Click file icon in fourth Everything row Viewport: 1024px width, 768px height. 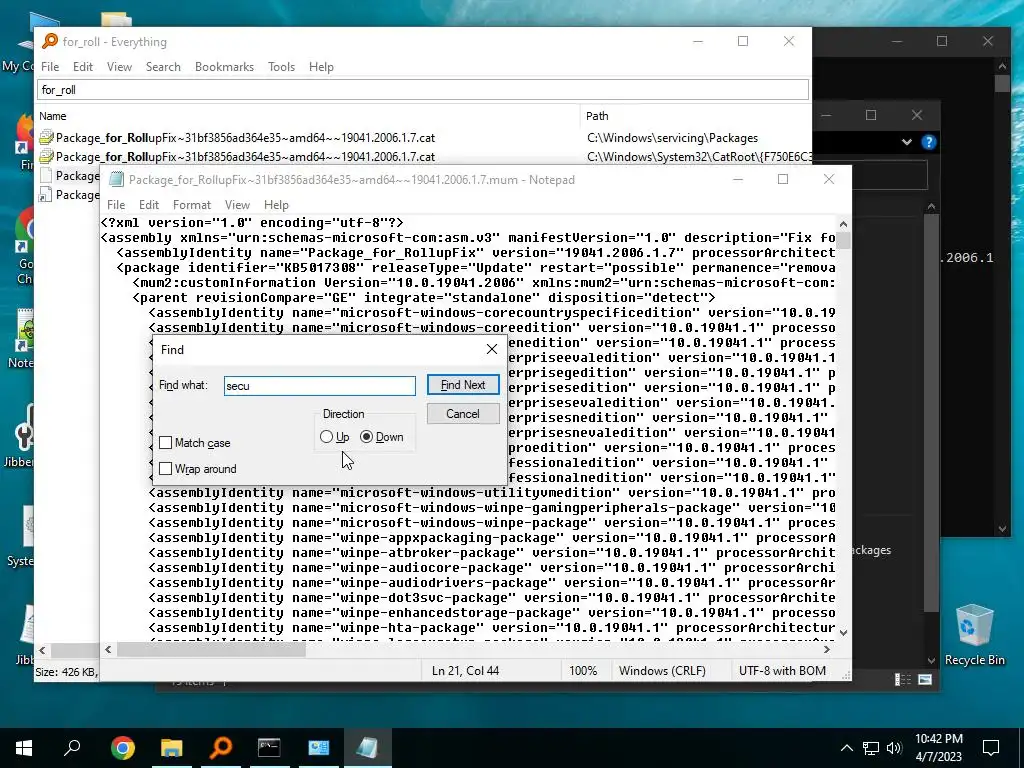tap(46, 195)
